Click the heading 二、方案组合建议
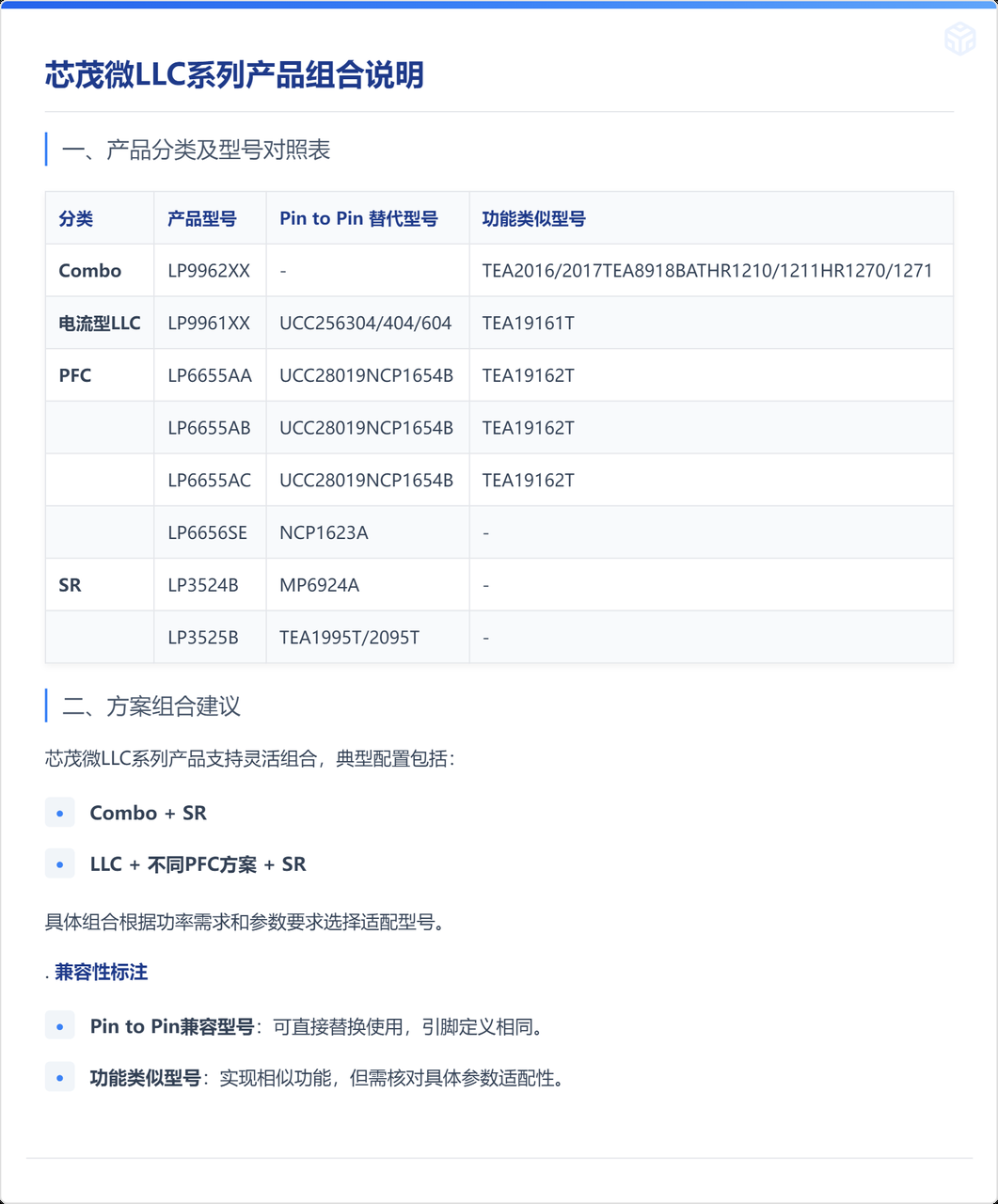Screen dimensions: 998x1204 [x=150, y=706]
